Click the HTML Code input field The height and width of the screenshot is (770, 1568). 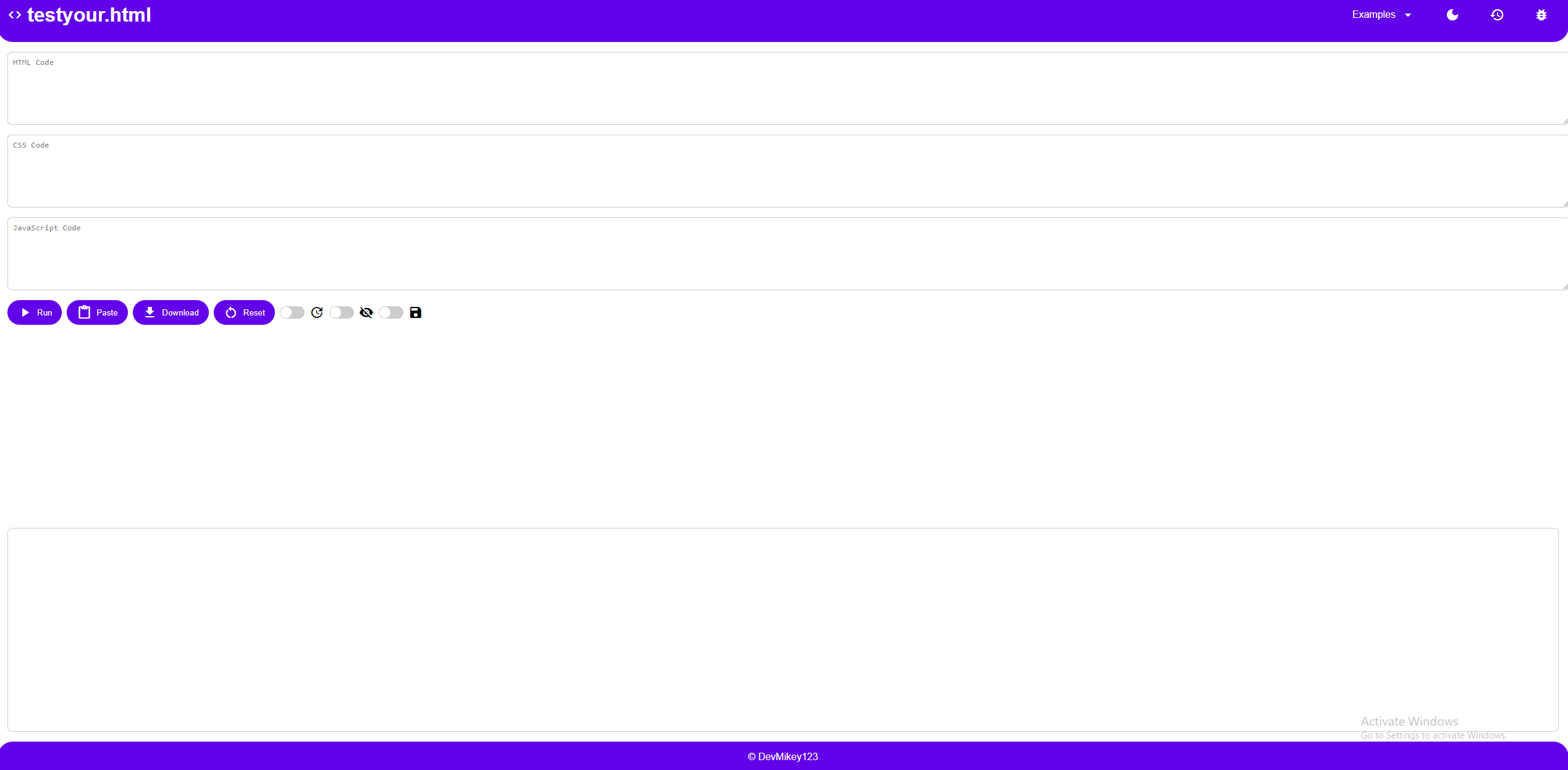tap(784, 88)
